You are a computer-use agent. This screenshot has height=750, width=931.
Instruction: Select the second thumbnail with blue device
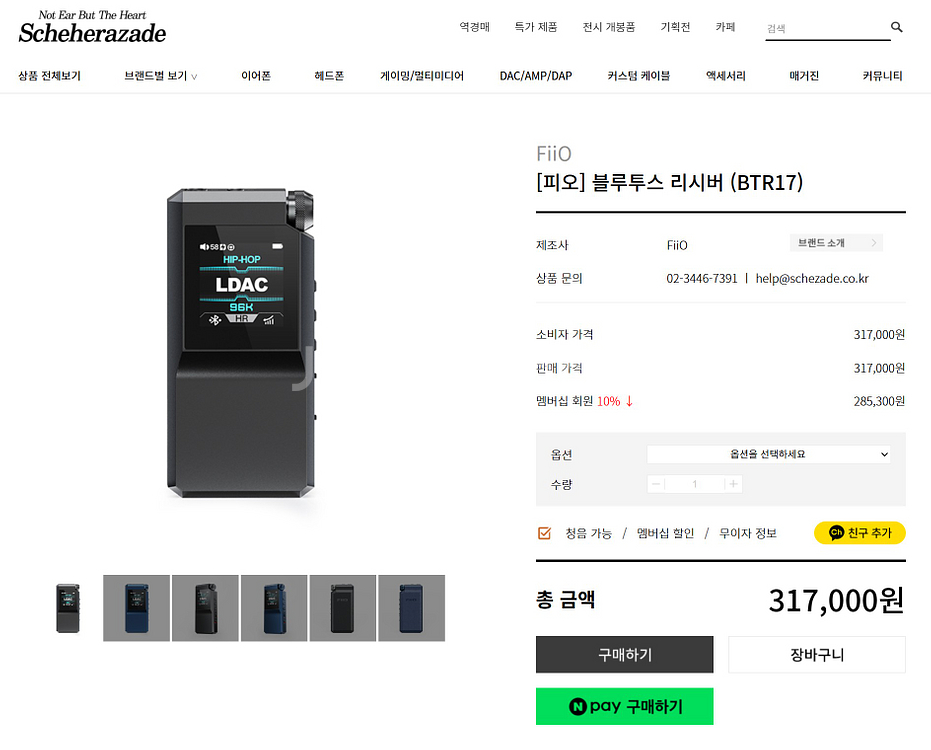137,608
